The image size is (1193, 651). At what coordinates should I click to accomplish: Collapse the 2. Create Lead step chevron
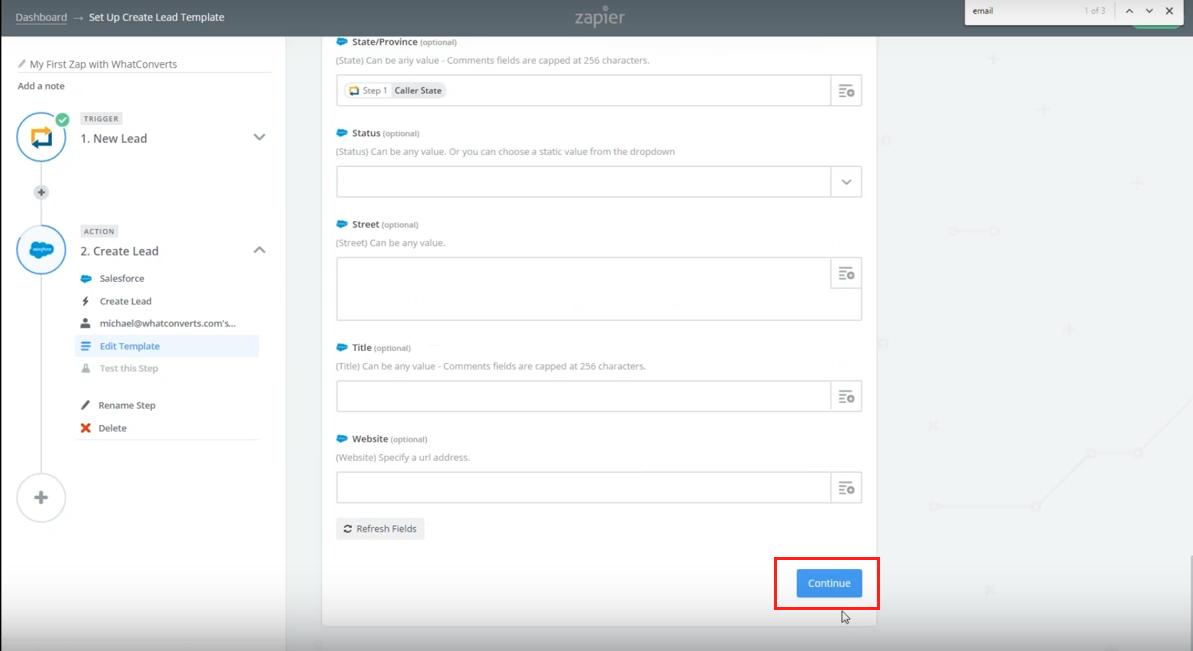(259, 250)
